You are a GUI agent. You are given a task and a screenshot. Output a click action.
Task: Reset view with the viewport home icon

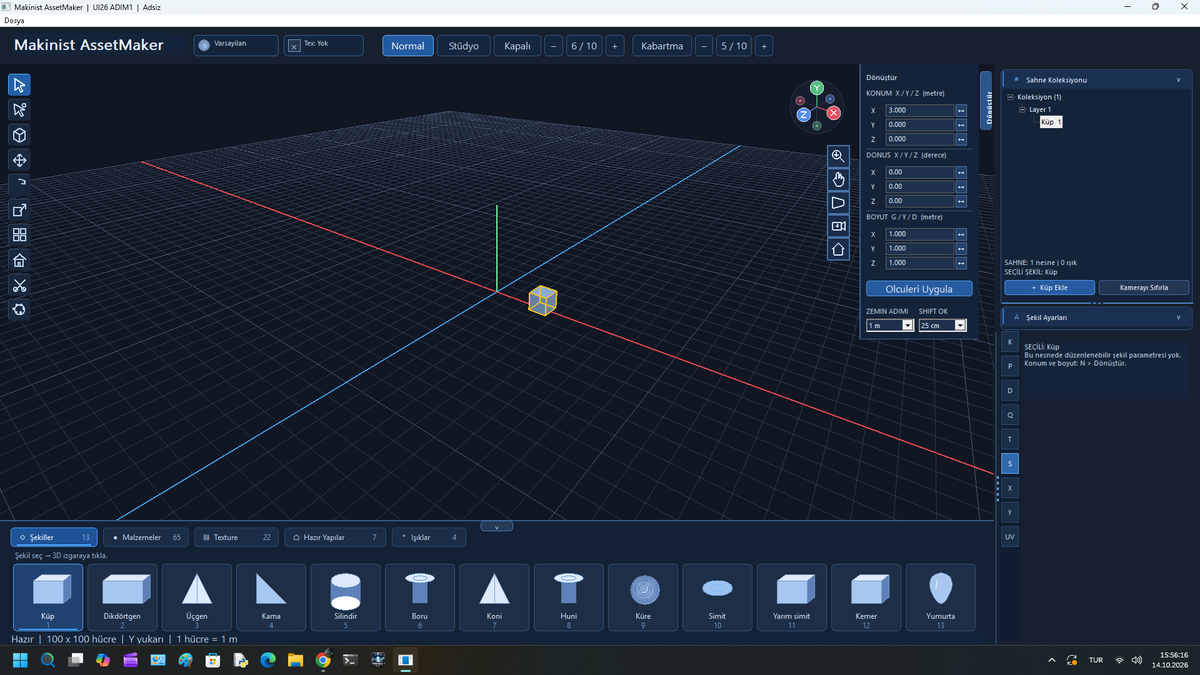coord(838,249)
